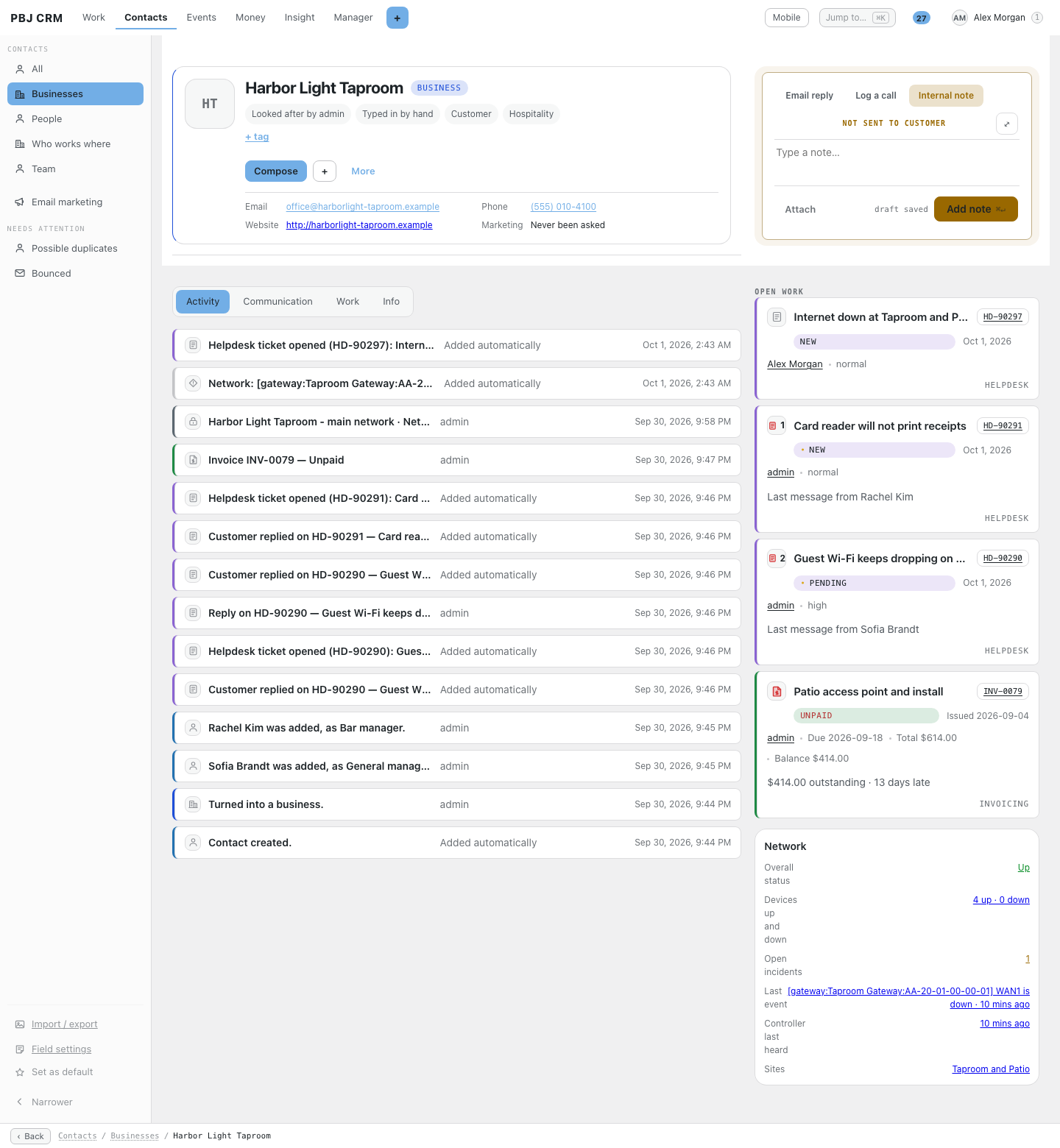The image size is (1060, 1148).
Task: Open the Money menu
Action: coord(250,18)
